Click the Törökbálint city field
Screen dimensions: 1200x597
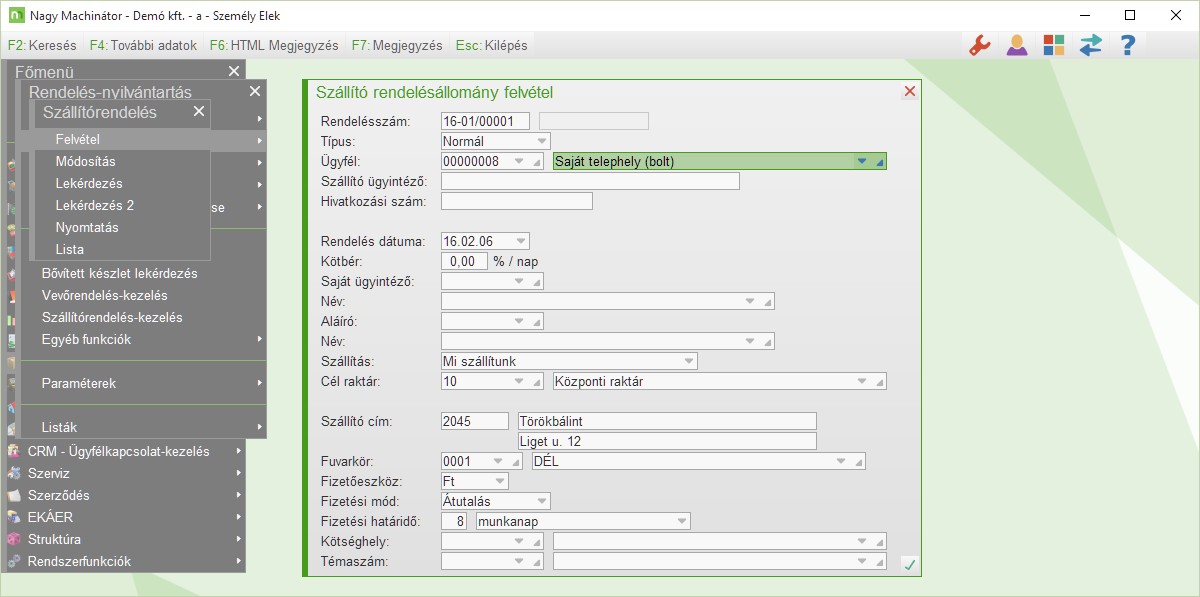pos(667,421)
